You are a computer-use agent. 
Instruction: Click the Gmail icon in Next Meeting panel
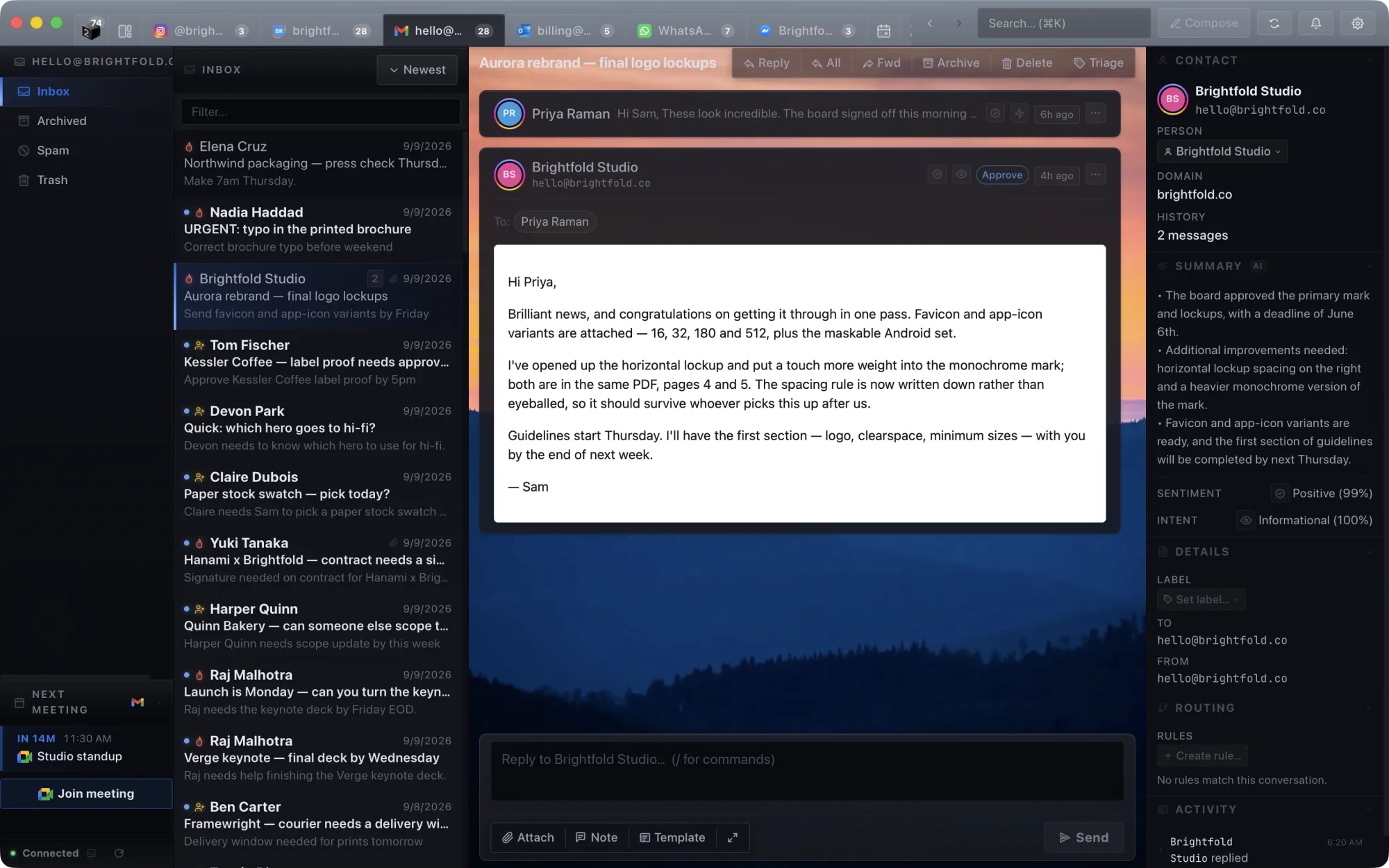tap(138, 702)
